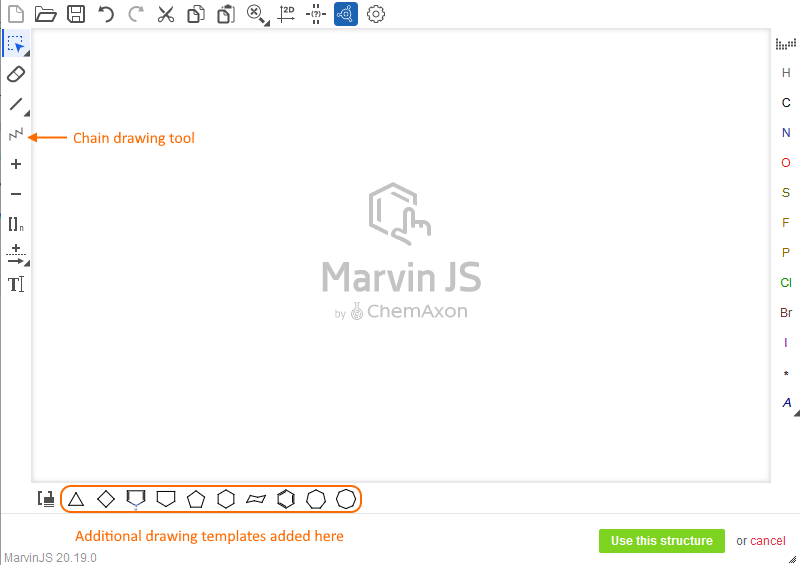The image size is (800, 565).
Task: Click the increase charge plus tool
Action: [x=16, y=164]
